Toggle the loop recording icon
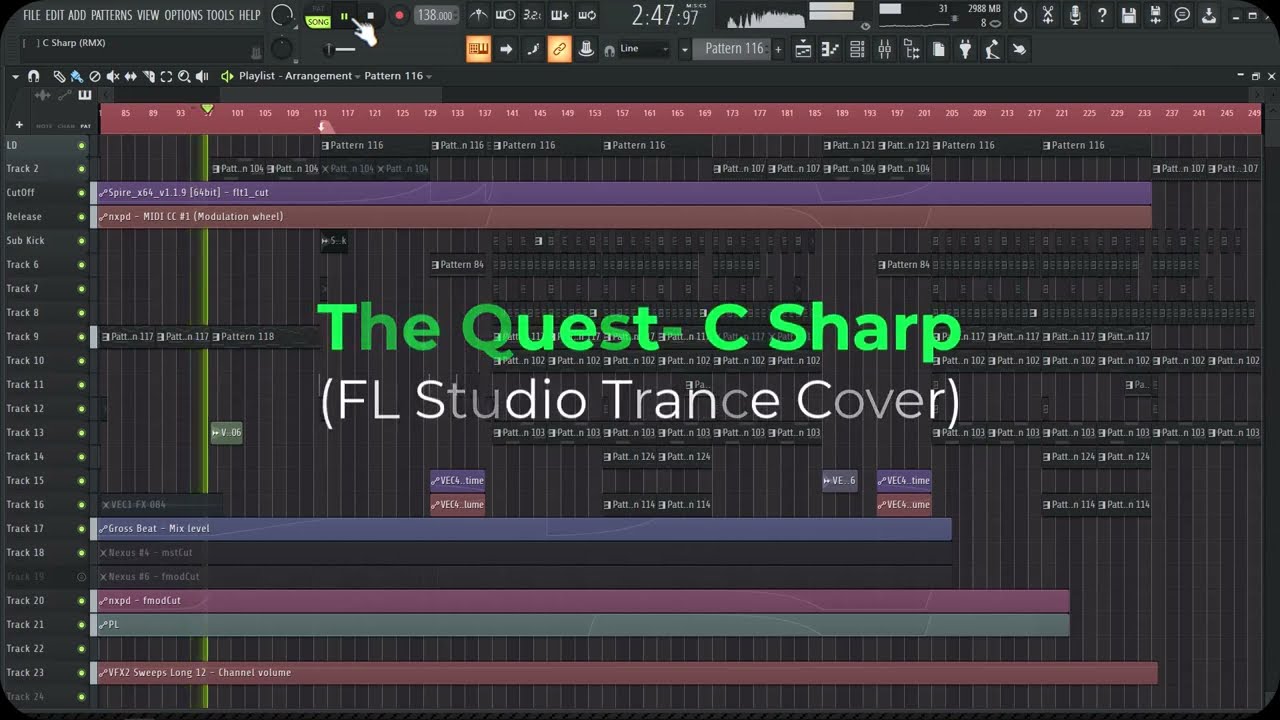Screen dimensions: 1280x720 click(586, 15)
